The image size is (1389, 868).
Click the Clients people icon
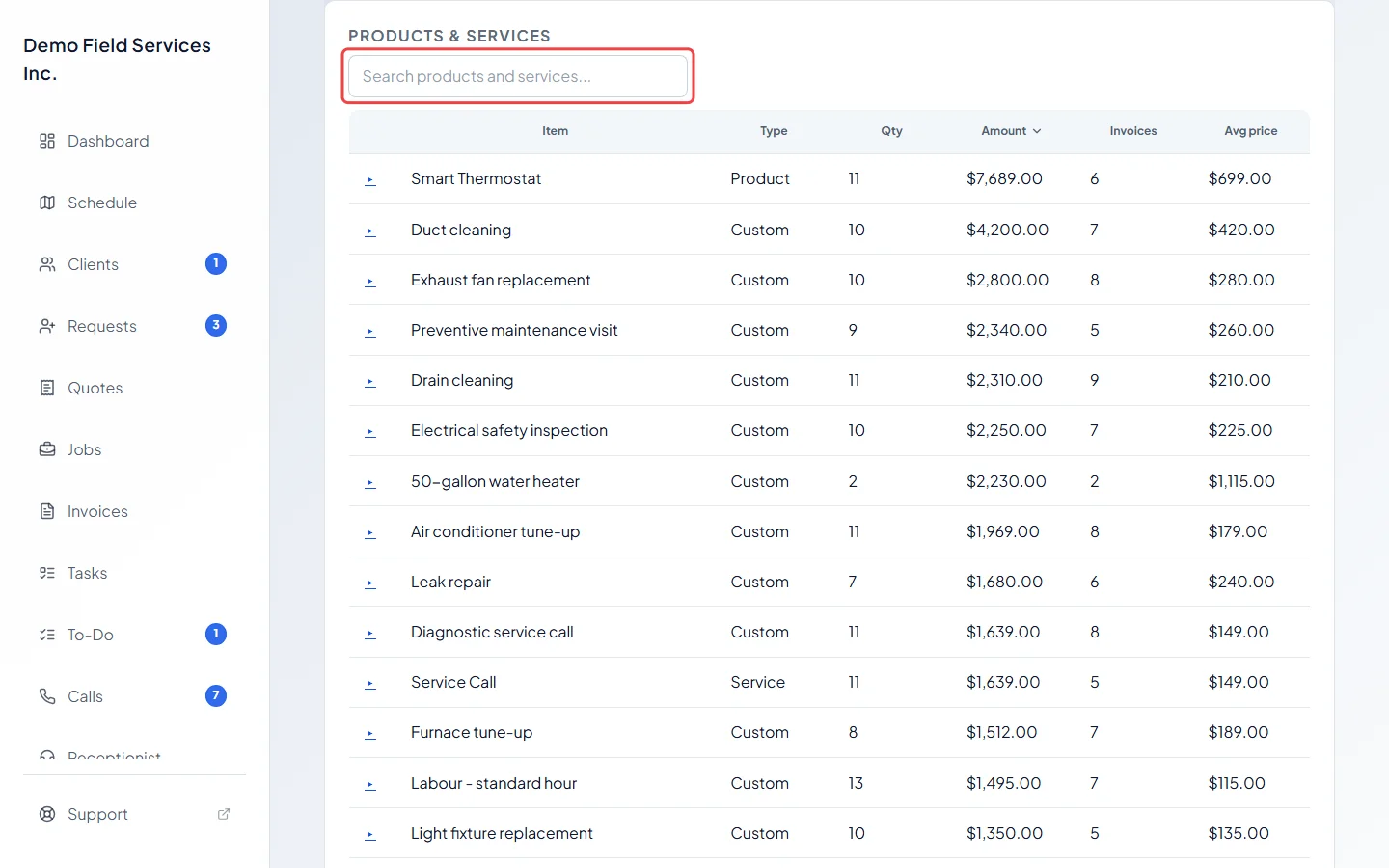(x=47, y=264)
